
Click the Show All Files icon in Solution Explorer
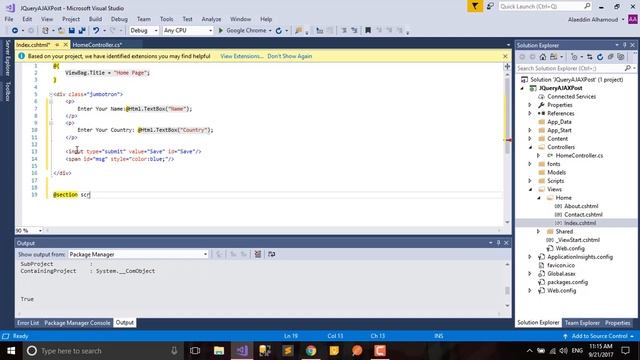(621, 57)
